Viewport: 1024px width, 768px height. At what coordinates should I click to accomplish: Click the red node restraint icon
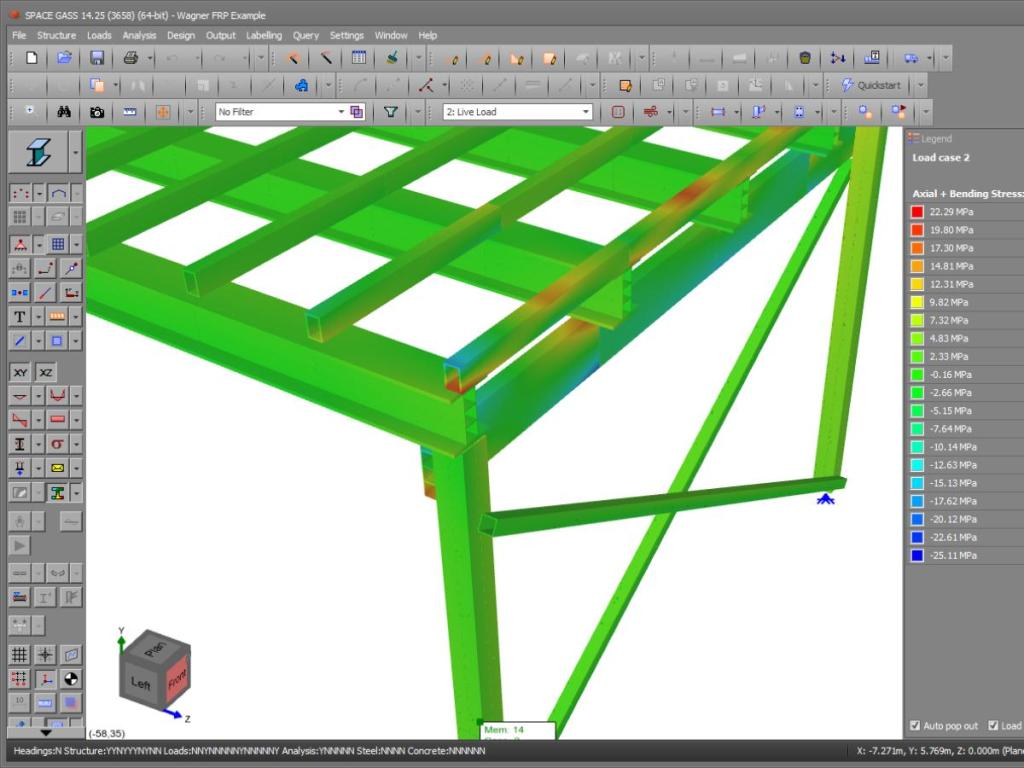point(20,245)
